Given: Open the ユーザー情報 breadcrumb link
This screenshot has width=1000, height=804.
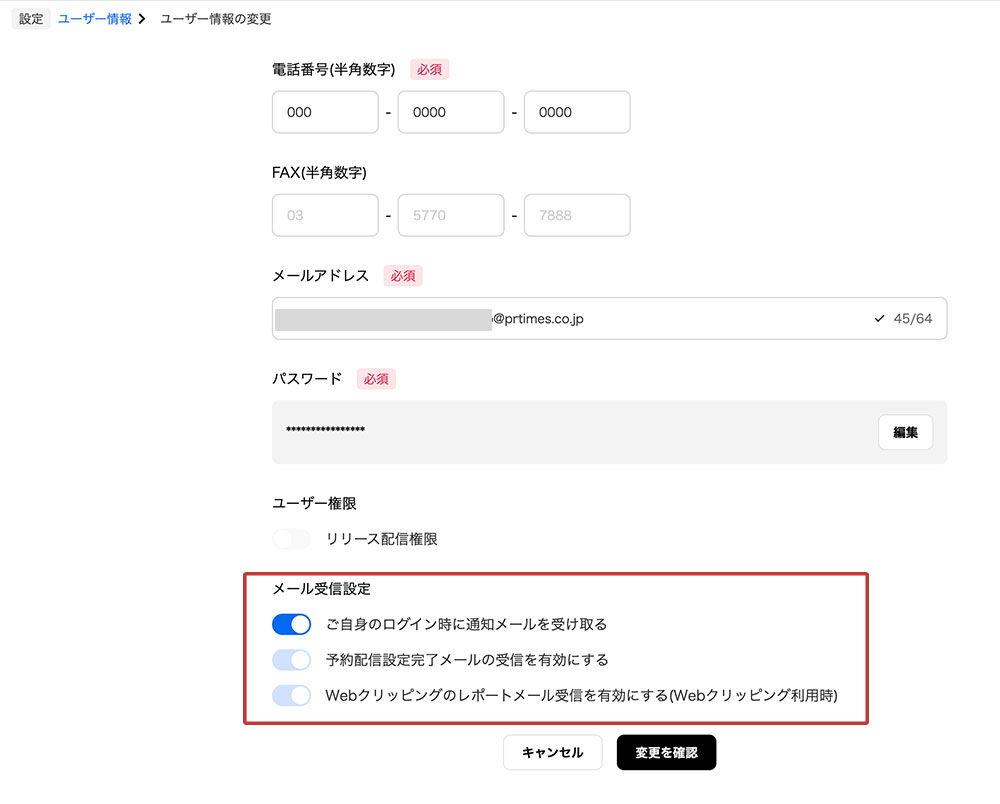Looking at the screenshot, I should tap(95, 19).
